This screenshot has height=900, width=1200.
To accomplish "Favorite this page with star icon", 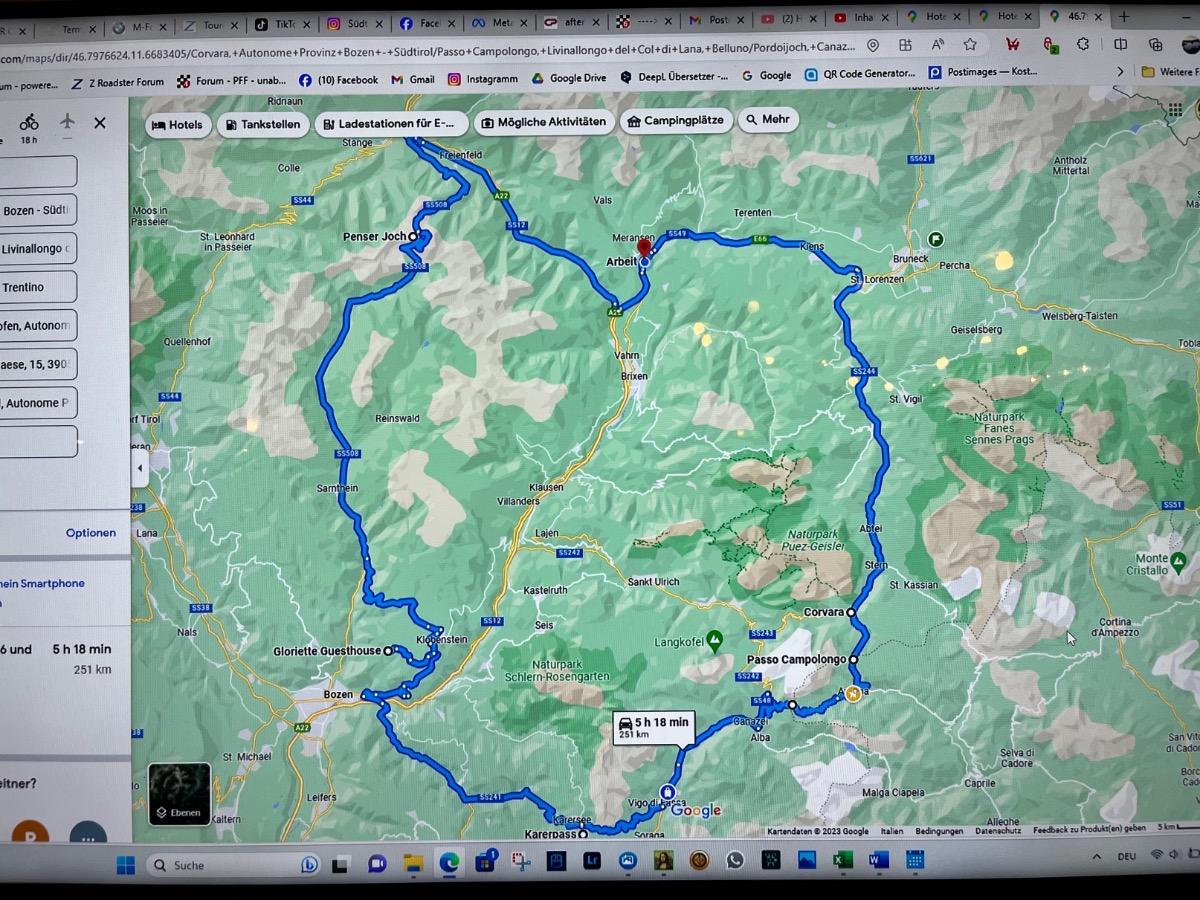I will (969, 45).
